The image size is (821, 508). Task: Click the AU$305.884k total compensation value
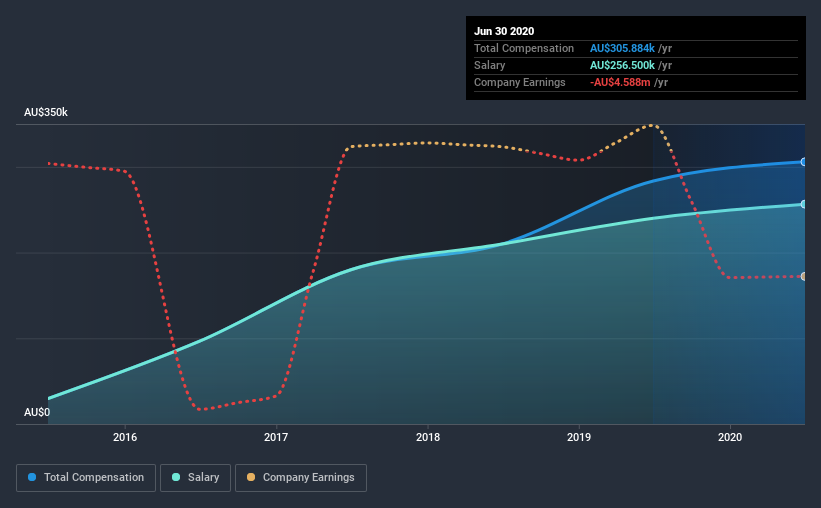pos(622,48)
